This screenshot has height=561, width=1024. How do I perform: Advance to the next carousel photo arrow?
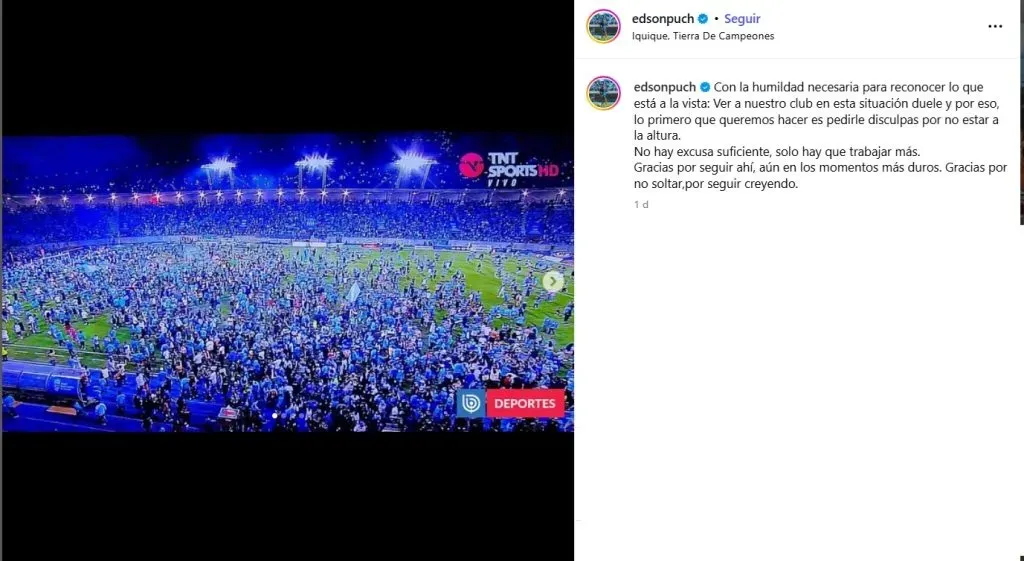point(552,281)
